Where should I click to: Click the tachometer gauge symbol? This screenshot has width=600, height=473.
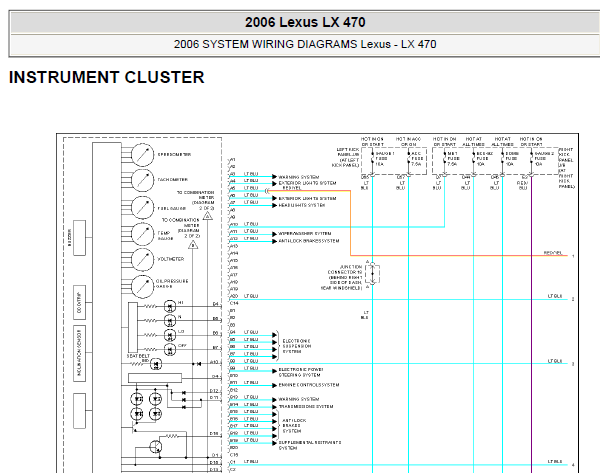pyautogui.click(x=142, y=180)
